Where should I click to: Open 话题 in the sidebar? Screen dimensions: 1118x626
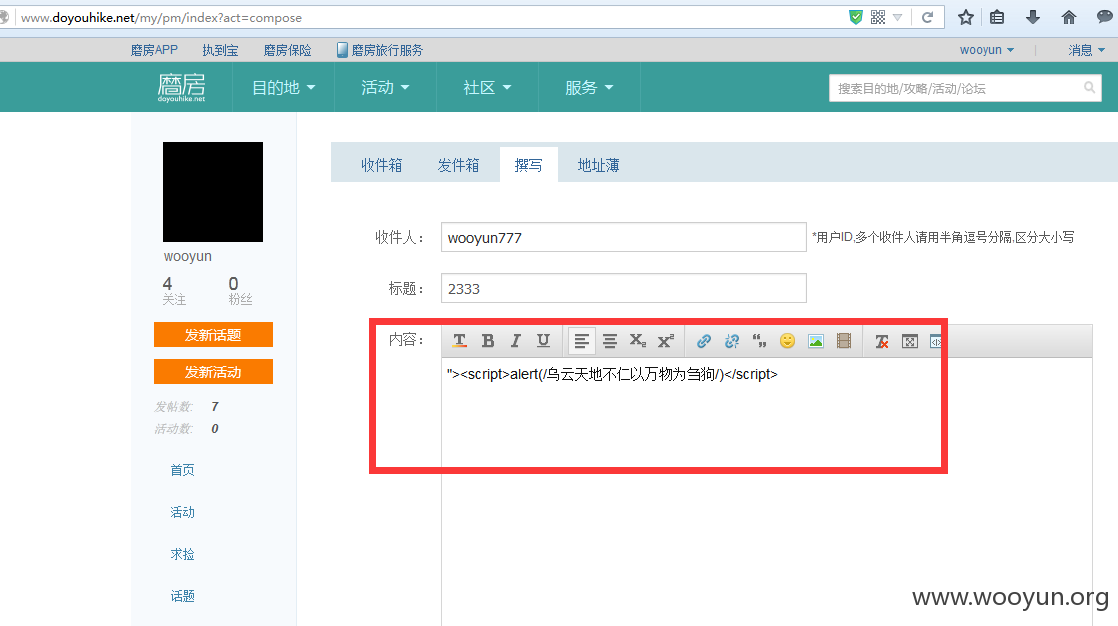click(x=183, y=596)
